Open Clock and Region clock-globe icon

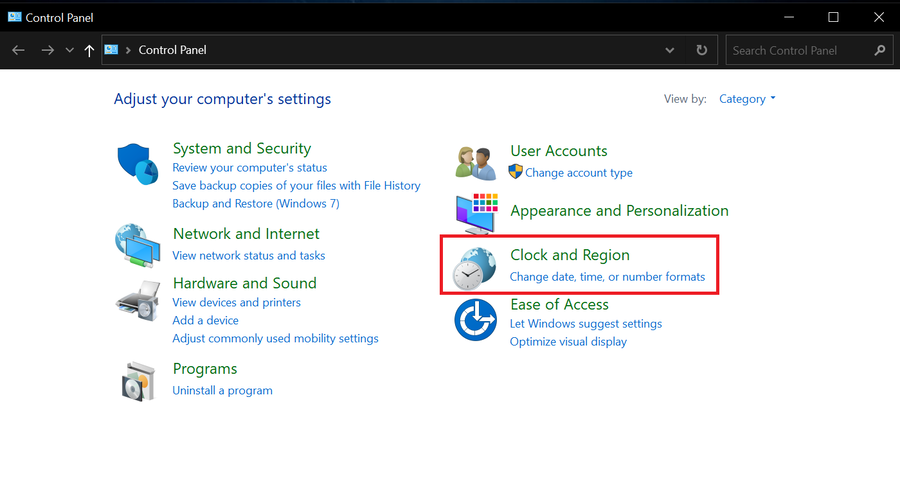[x=474, y=268]
